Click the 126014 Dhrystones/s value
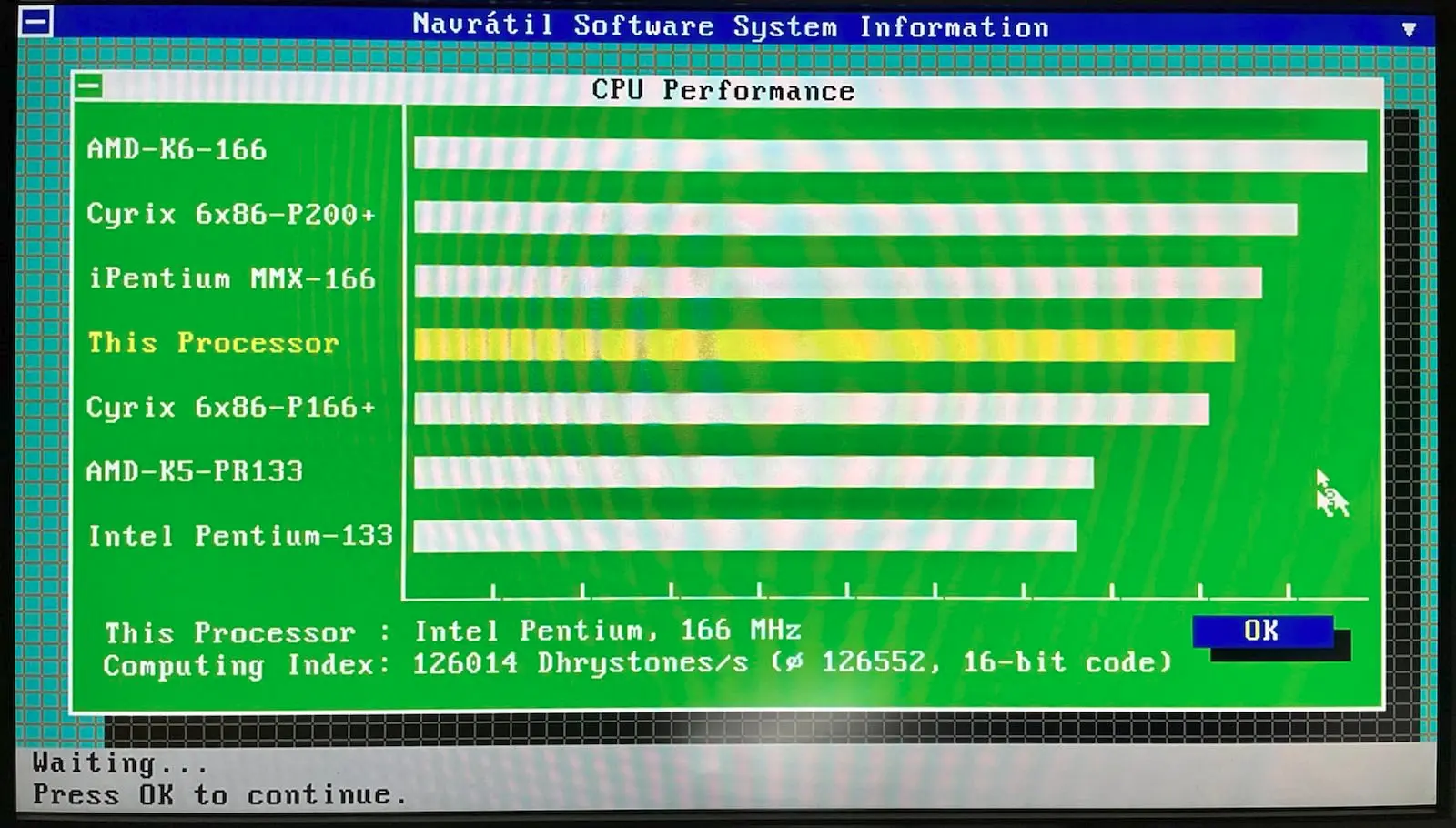The image size is (1456, 828). 581,662
